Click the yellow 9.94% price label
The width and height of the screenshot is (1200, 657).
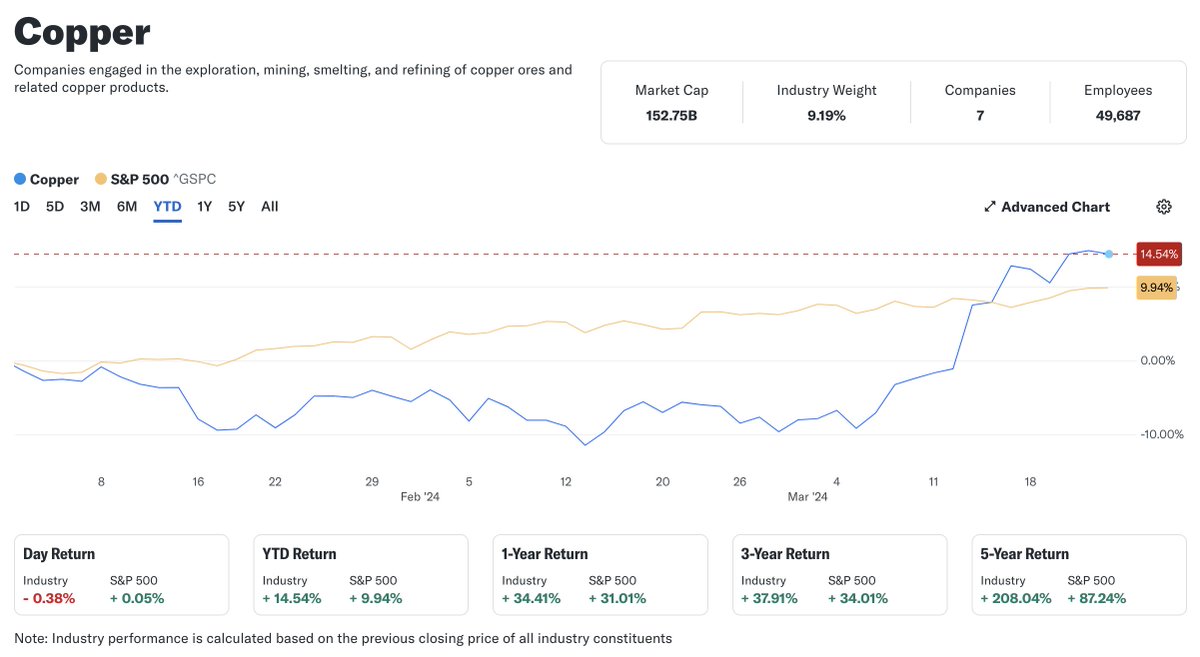tap(1157, 288)
